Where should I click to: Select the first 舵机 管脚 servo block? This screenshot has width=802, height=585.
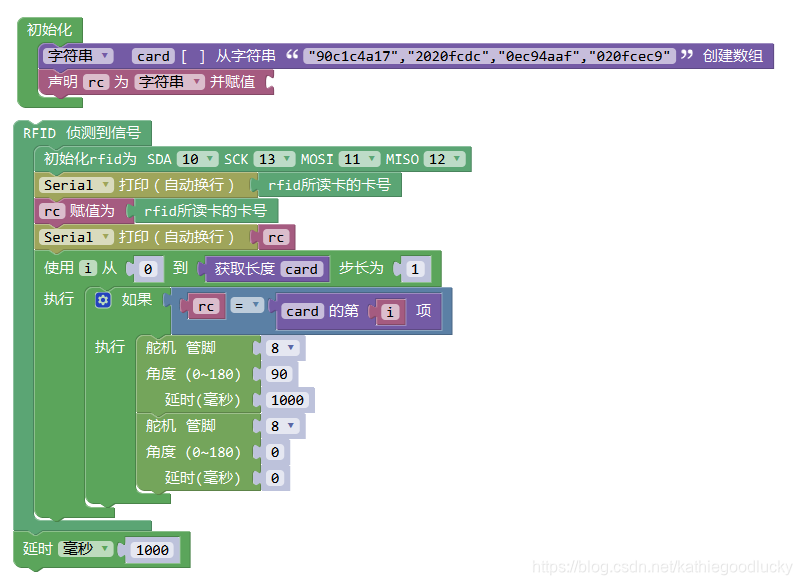coord(199,374)
